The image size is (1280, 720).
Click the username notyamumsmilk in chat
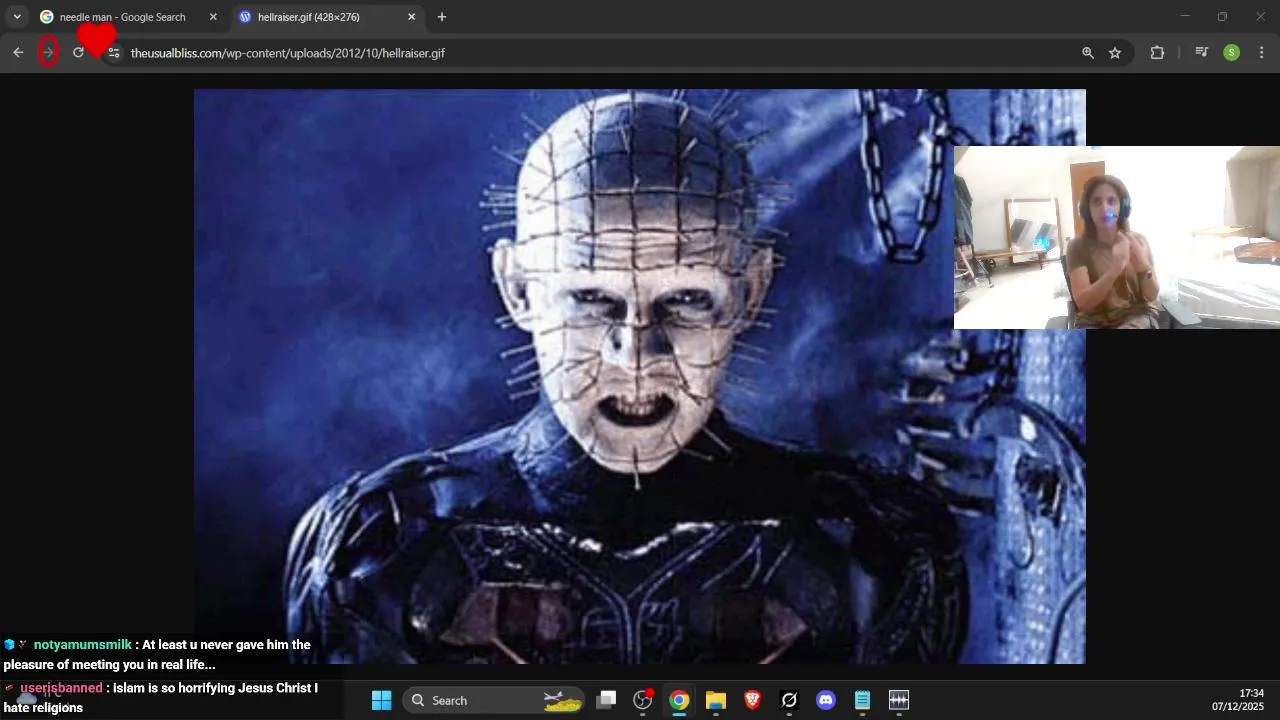[x=83, y=645]
